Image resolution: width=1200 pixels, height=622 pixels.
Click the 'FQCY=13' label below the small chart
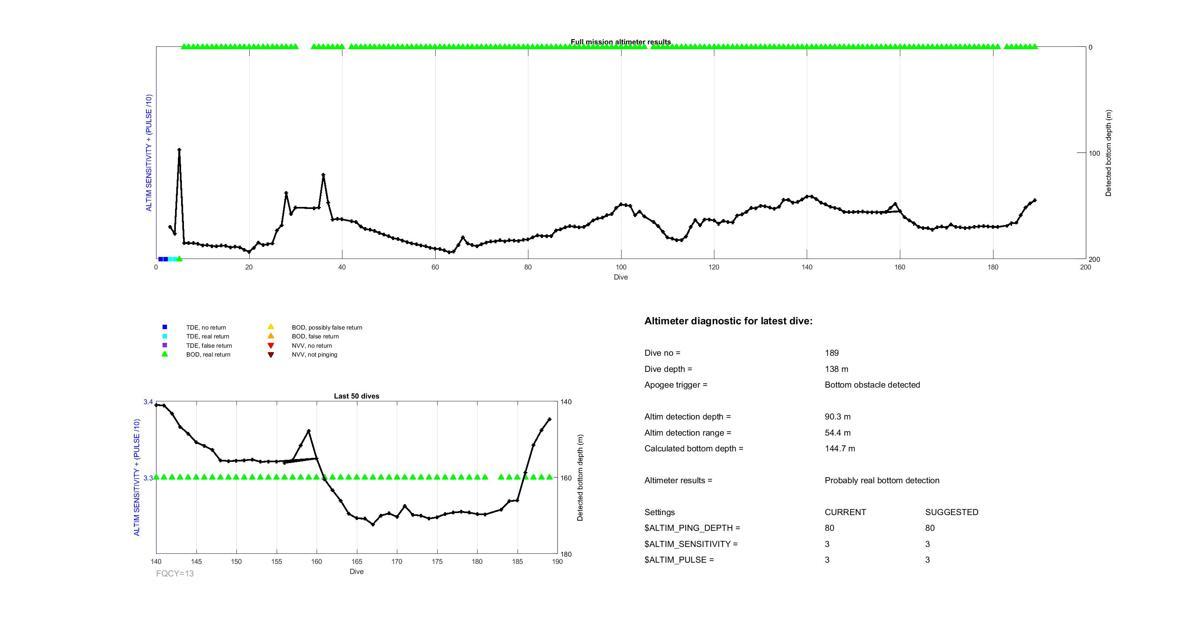click(175, 573)
